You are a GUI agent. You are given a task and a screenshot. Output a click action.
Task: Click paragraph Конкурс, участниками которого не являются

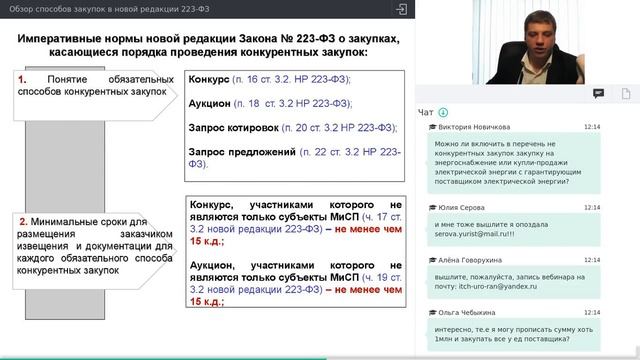(x=296, y=223)
